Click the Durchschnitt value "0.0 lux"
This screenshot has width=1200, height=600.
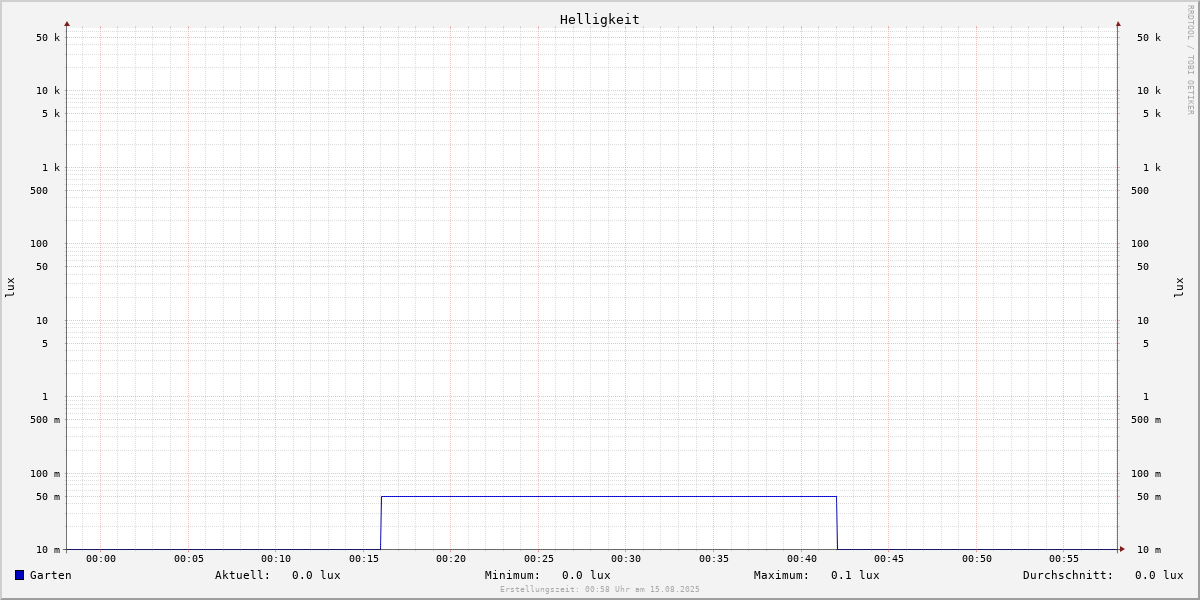point(1159,575)
